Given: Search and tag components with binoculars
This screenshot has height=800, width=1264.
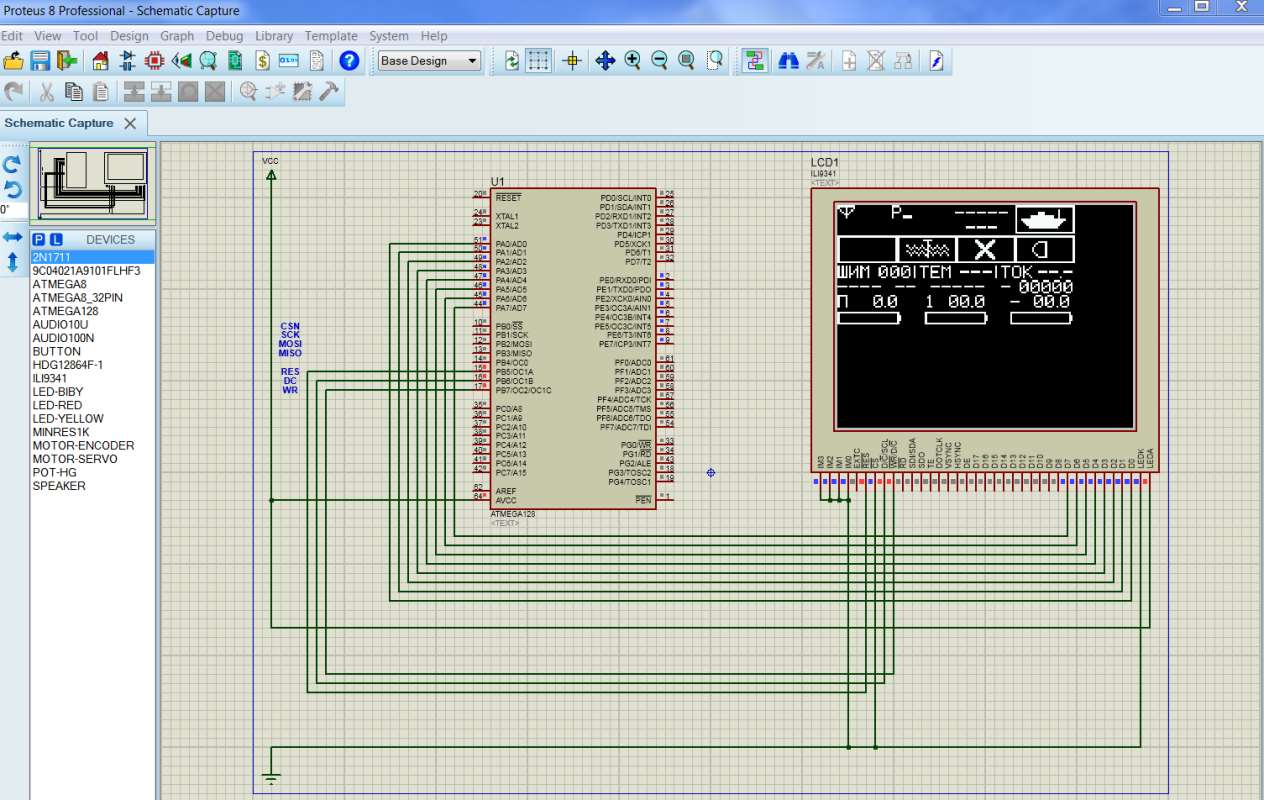Looking at the screenshot, I should point(788,61).
